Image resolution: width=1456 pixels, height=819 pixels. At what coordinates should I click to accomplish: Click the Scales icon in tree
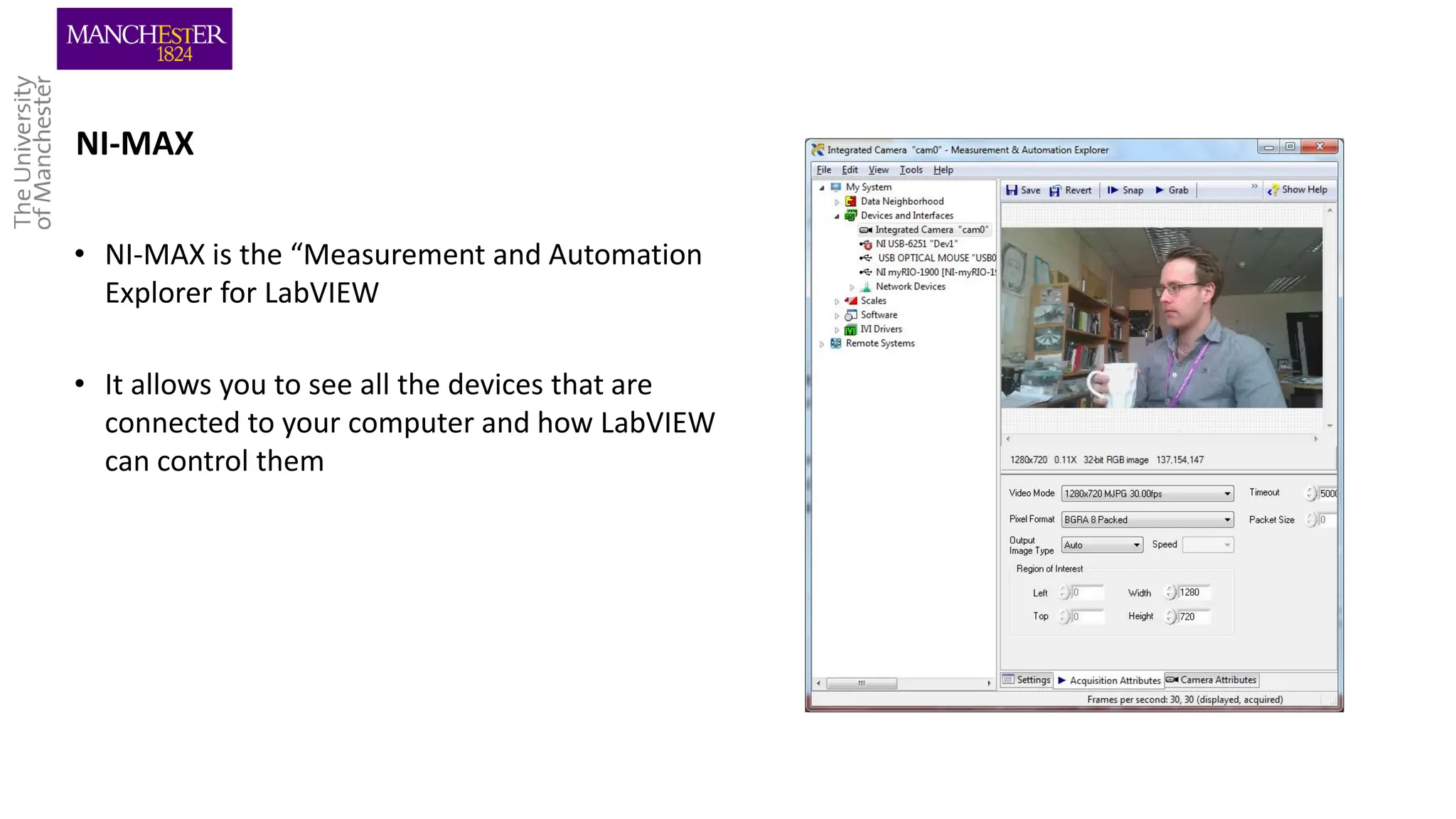850,301
